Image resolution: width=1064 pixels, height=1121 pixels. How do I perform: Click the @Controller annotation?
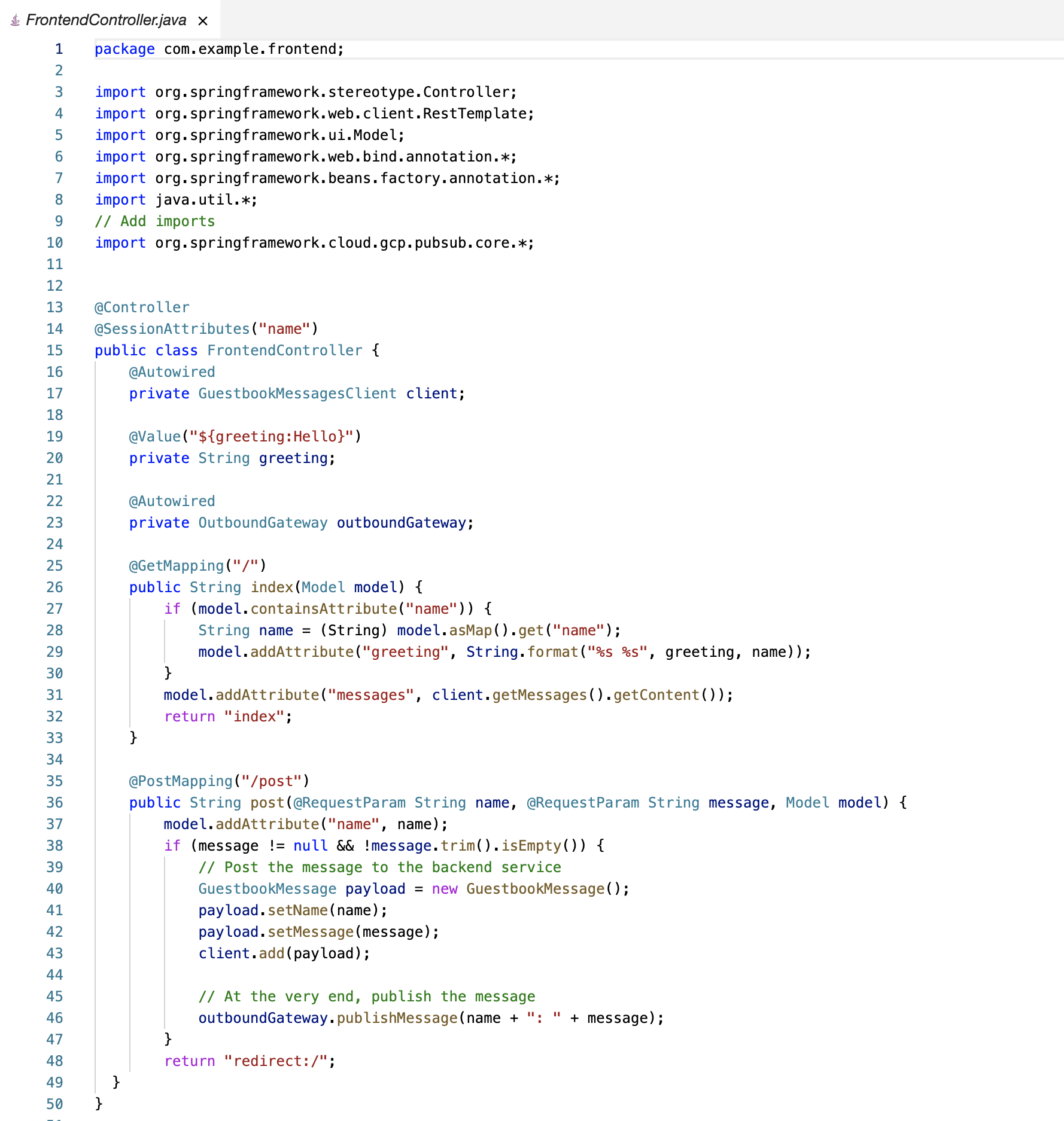[x=142, y=307]
